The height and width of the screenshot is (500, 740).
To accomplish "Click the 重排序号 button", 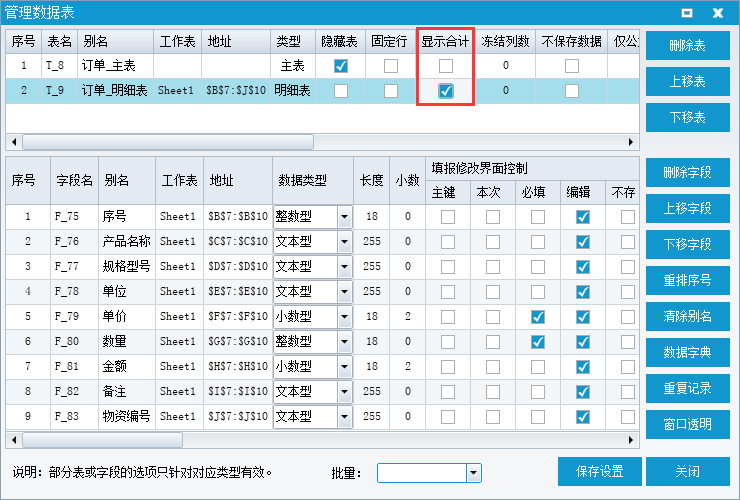I will pos(688,280).
